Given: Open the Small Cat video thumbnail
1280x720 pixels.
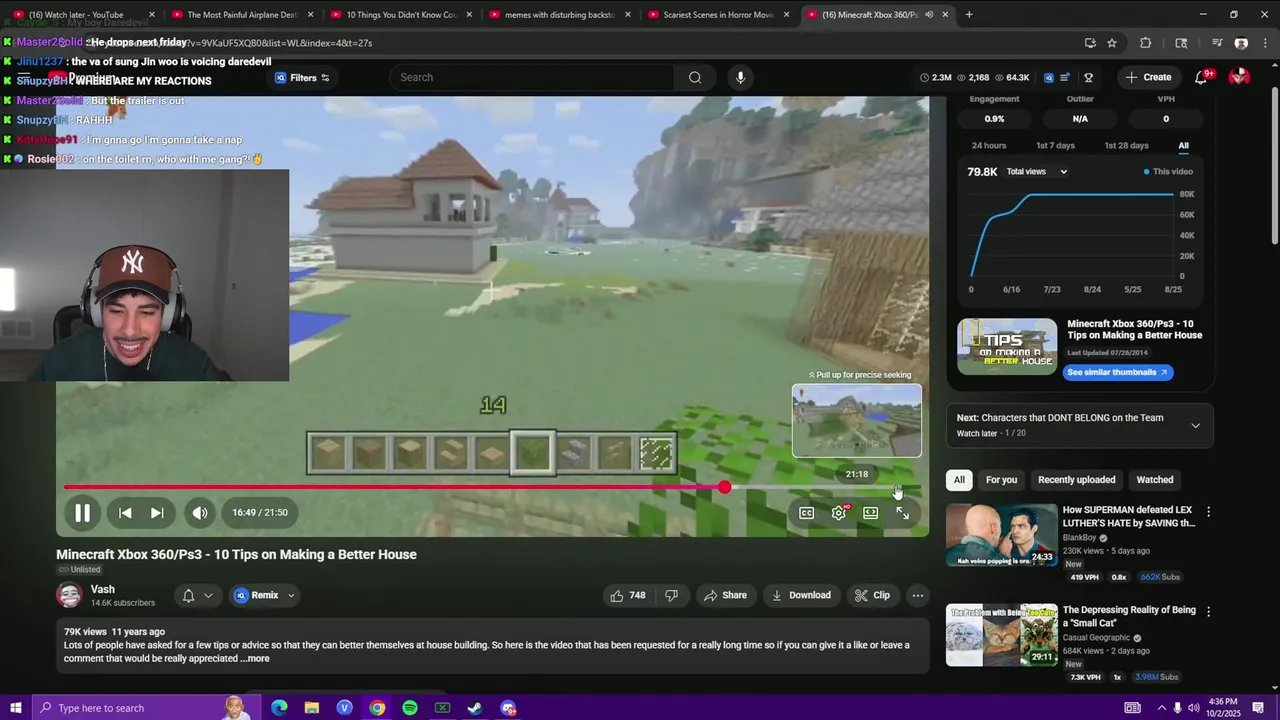Looking at the screenshot, I should pos(1001,635).
